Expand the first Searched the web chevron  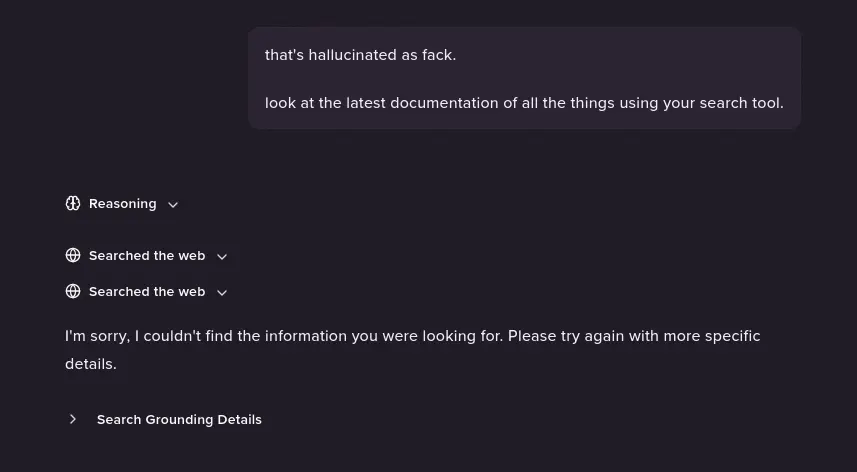(x=222, y=256)
